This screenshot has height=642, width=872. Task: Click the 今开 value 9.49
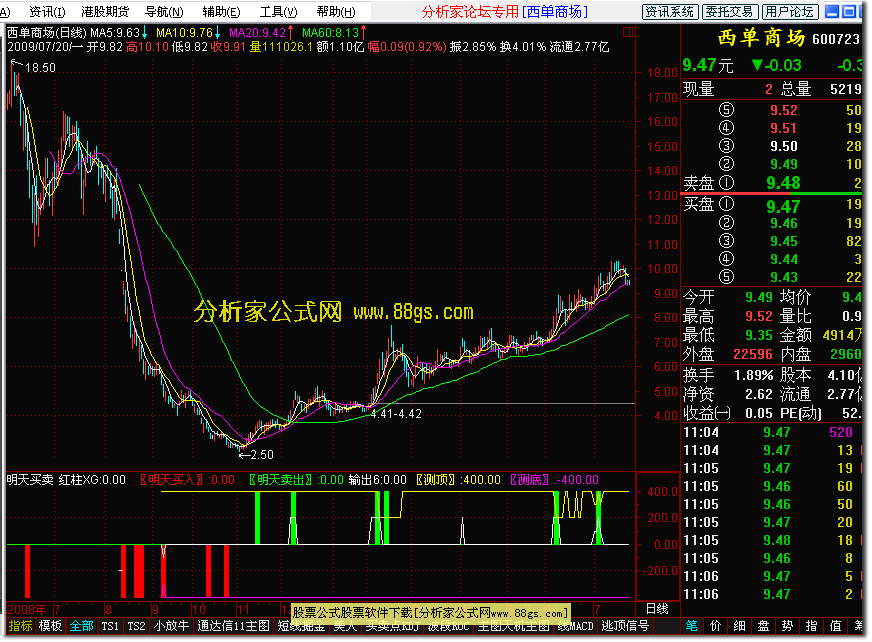[759, 297]
